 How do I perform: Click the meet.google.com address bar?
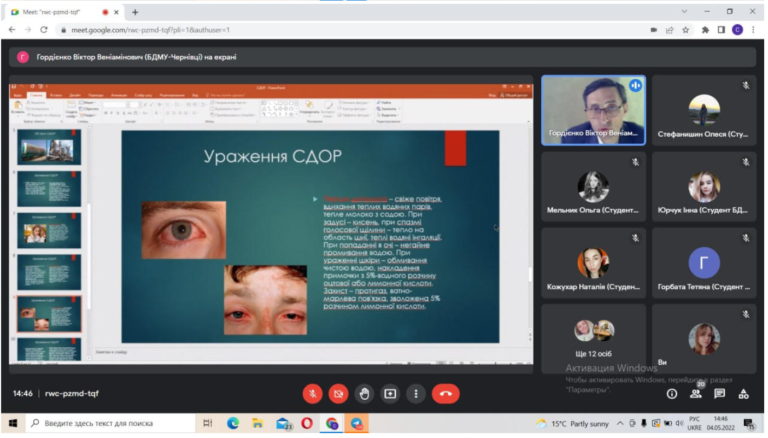tap(300, 30)
